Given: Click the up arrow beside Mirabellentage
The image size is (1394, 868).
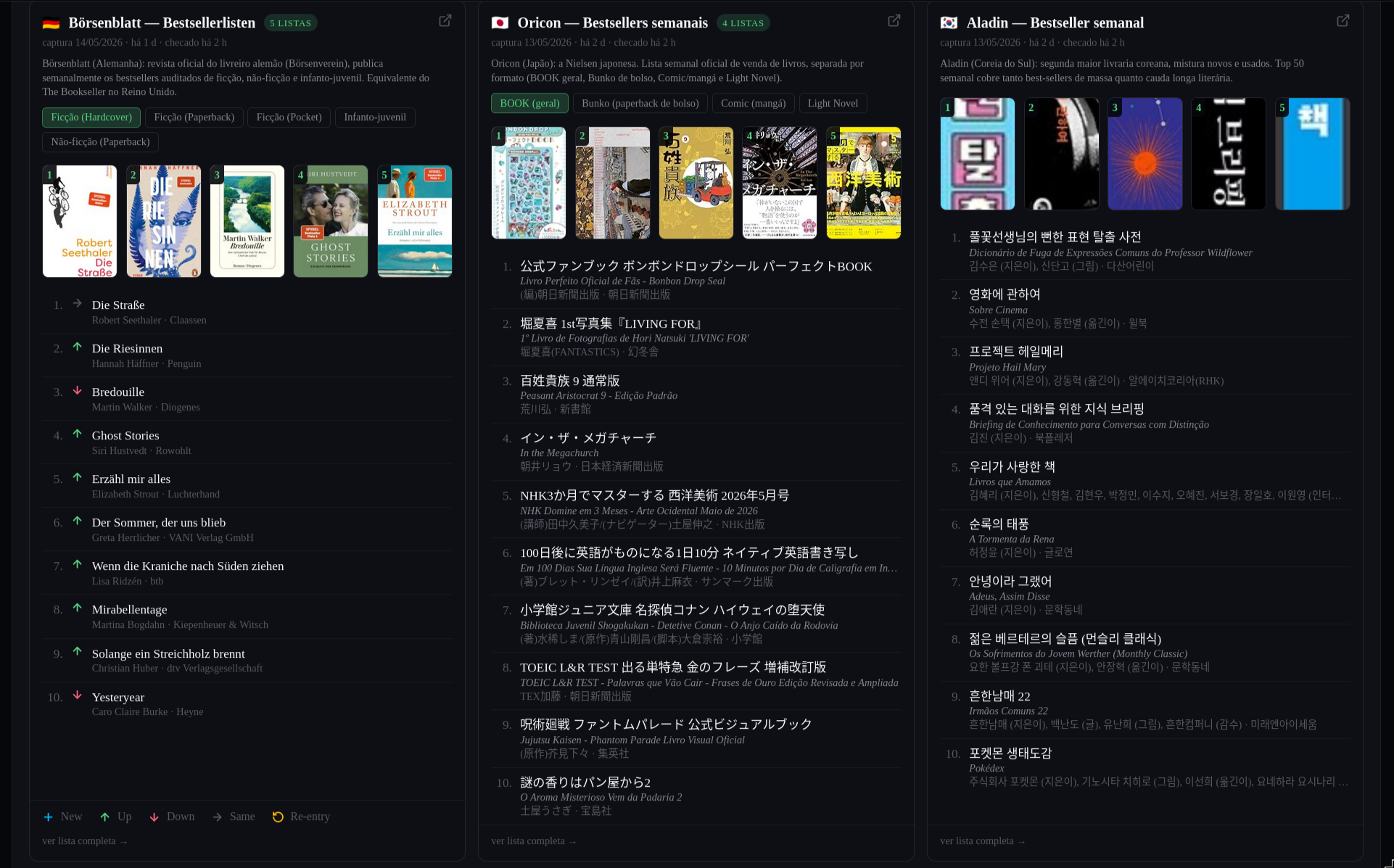Looking at the screenshot, I should click(x=78, y=608).
